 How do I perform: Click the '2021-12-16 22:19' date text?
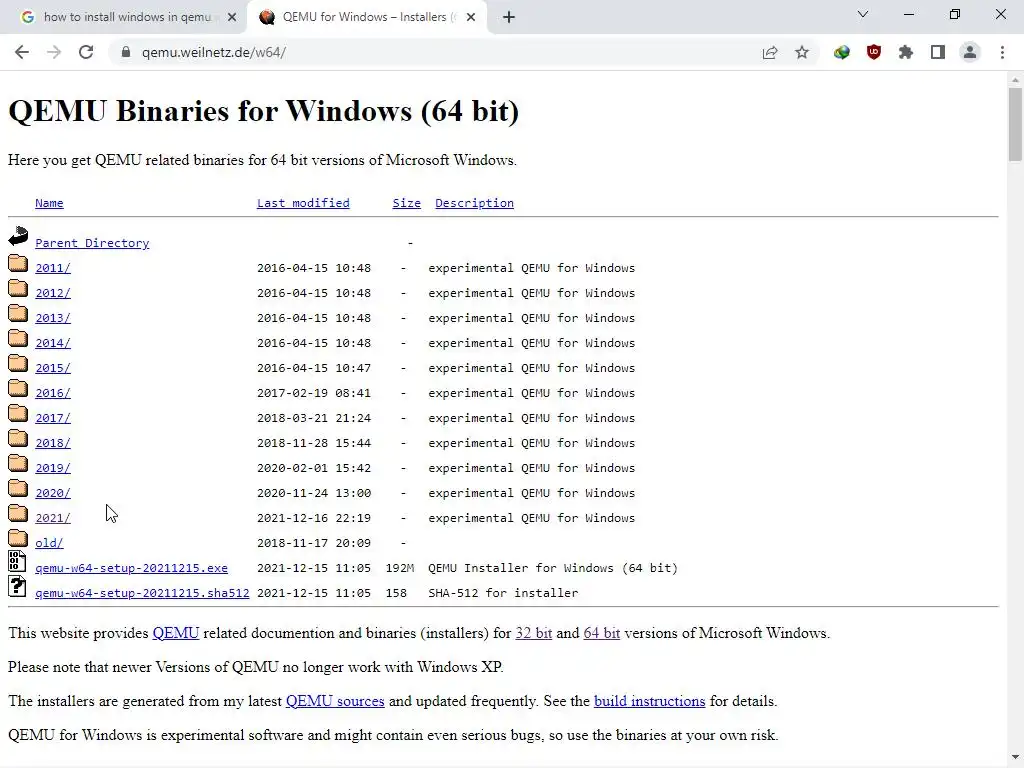(313, 518)
